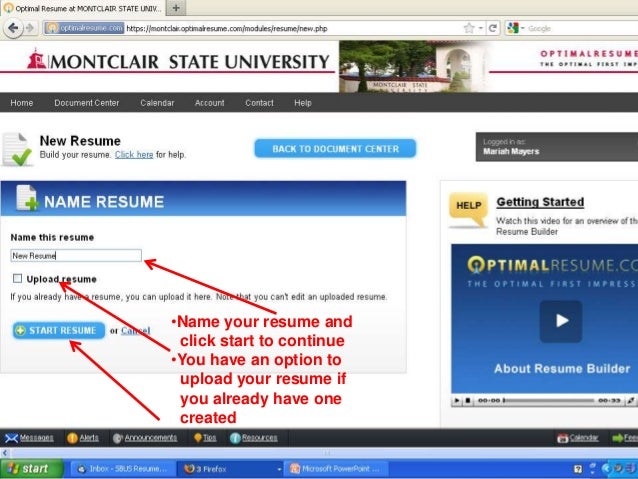Open Resources in the bottom bar
The image size is (638, 479).
click(x=260, y=437)
